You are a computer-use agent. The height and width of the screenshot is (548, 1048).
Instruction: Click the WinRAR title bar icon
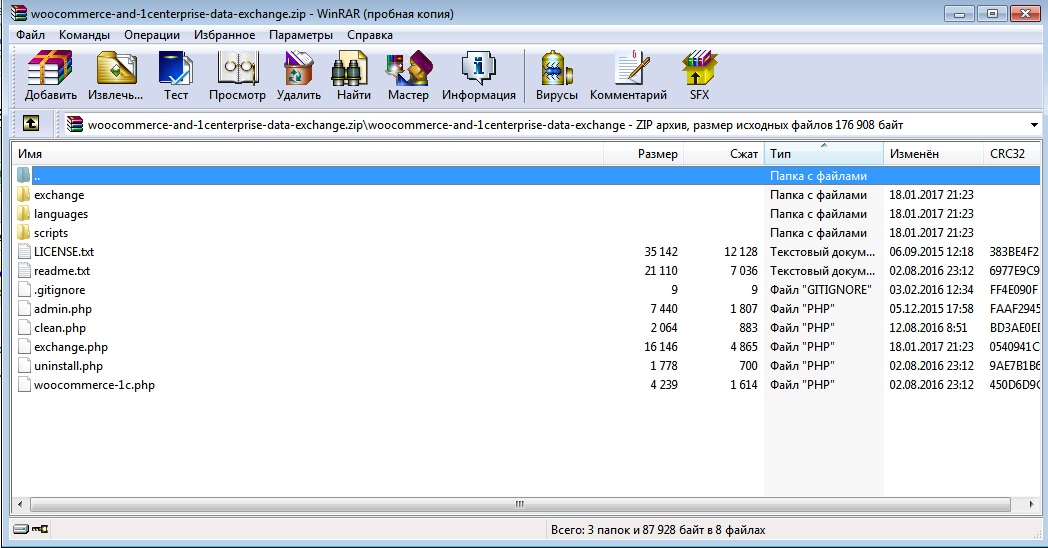coord(19,13)
